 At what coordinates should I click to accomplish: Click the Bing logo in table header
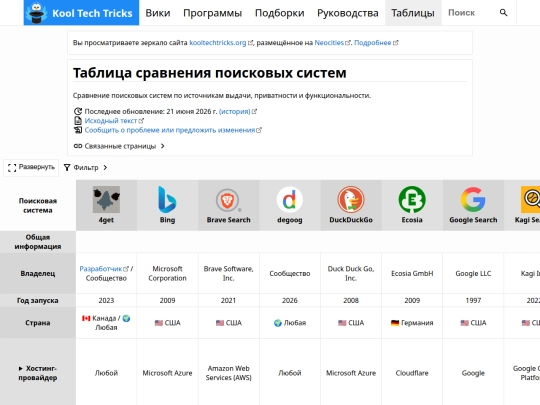click(x=167, y=199)
